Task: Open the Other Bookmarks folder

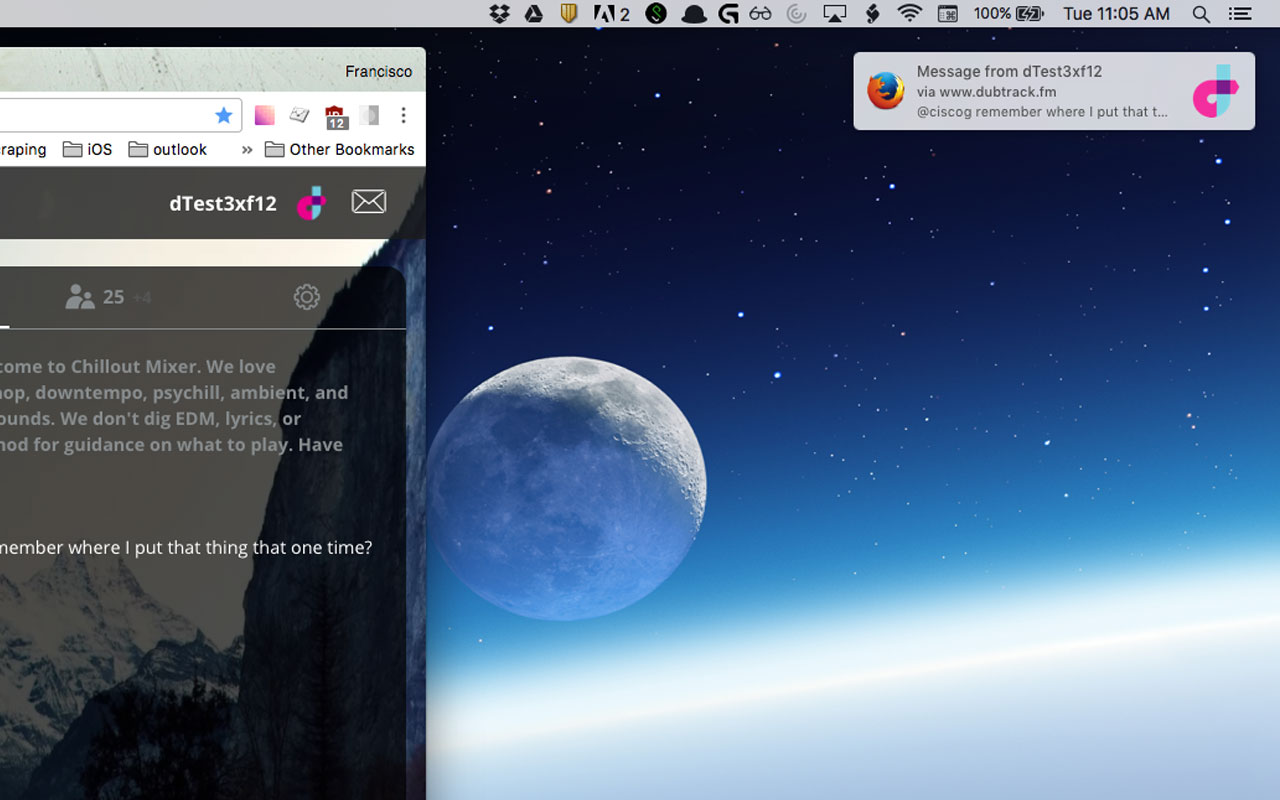Action: point(340,150)
